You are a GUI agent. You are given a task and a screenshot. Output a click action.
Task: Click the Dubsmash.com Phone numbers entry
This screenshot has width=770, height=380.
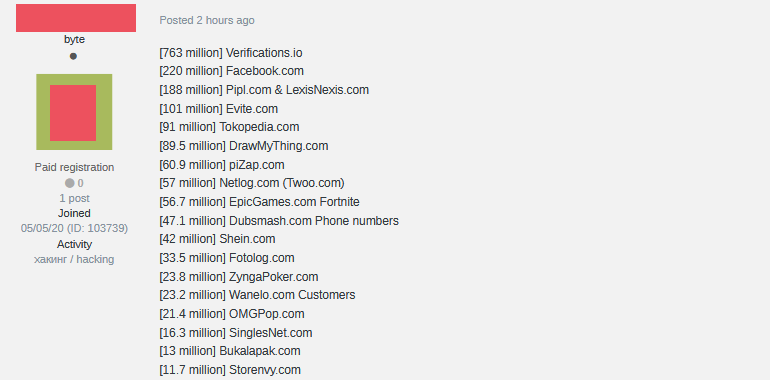pos(279,221)
